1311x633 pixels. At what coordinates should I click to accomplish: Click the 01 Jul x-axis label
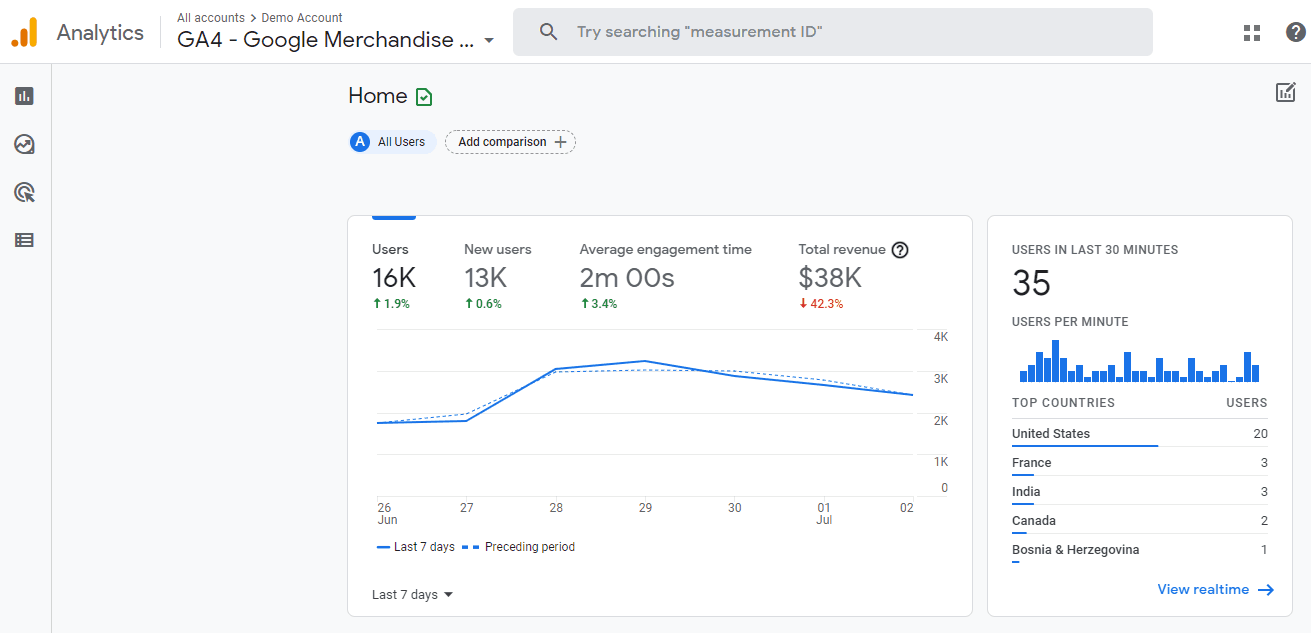[x=824, y=514]
